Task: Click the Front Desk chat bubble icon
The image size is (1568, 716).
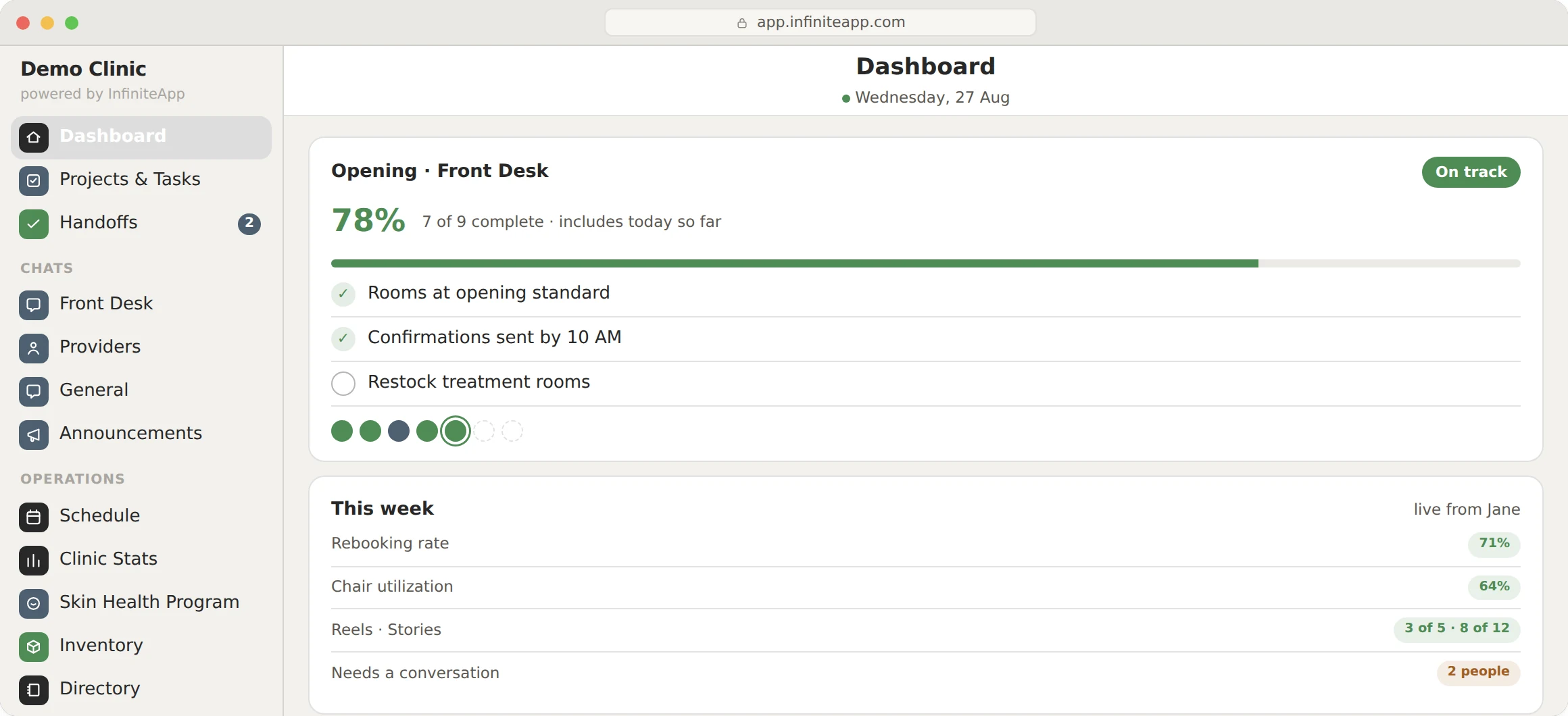Action: tap(34, 305)
